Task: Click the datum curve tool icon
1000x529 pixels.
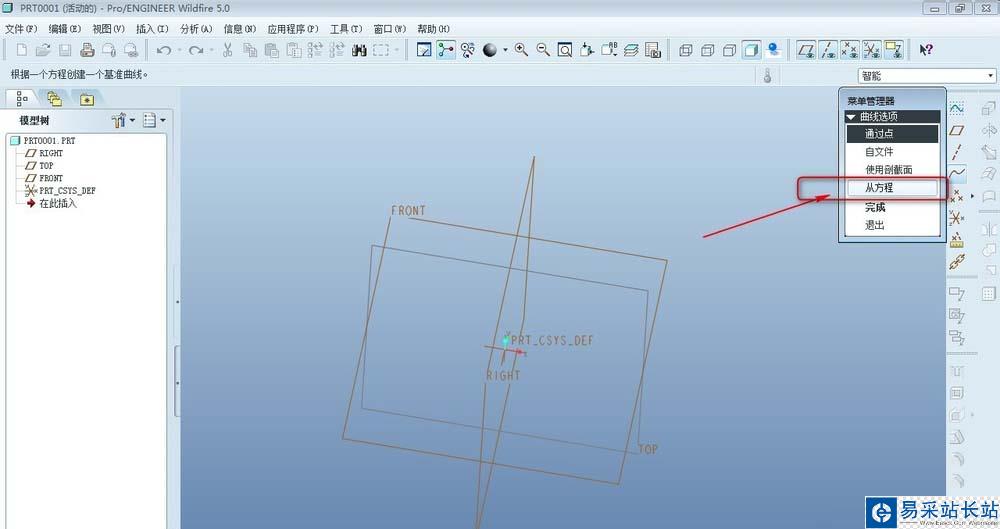Action: tap(957, 174)
